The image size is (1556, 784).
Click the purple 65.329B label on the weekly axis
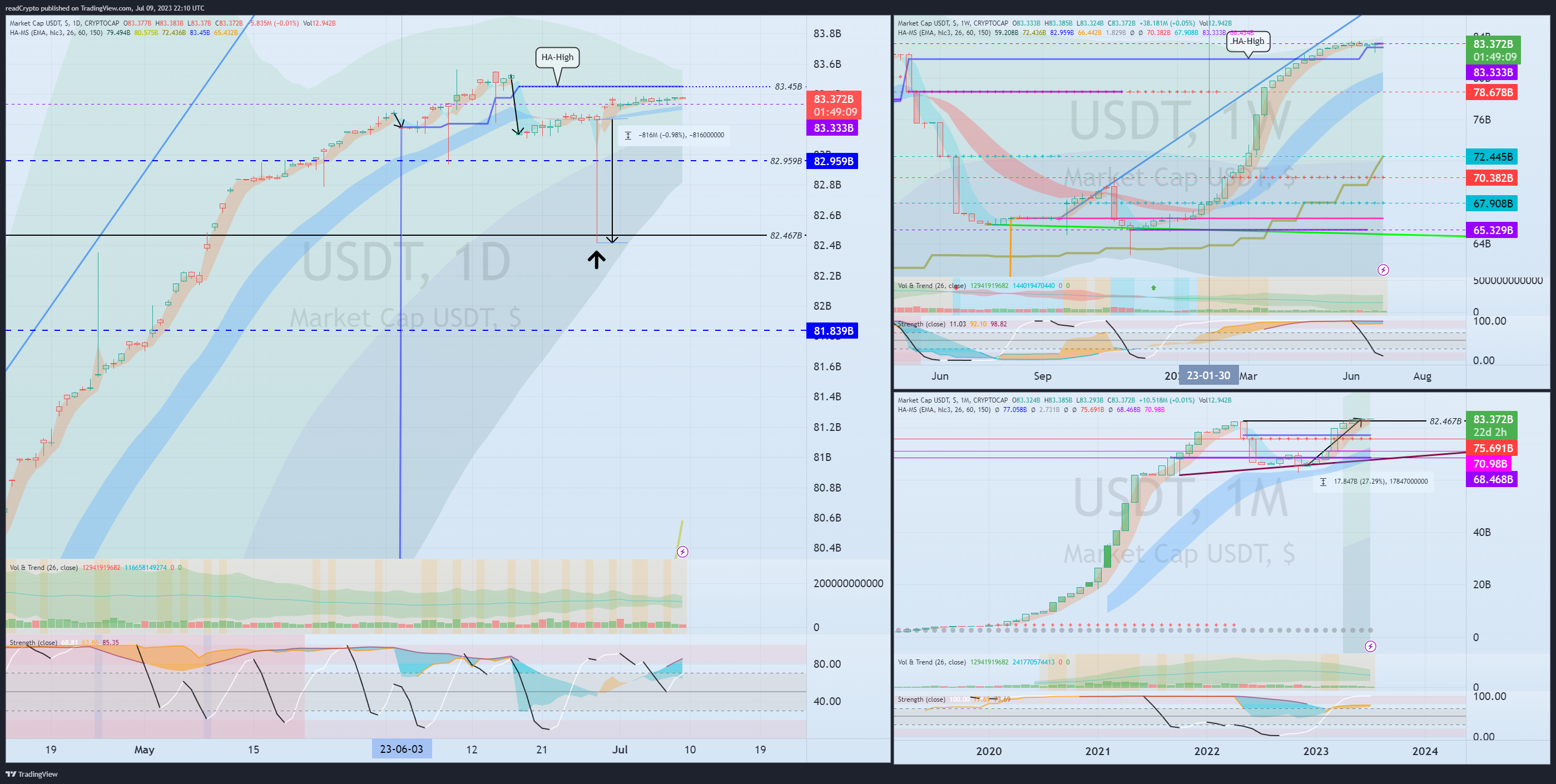tap(1492, 230)
